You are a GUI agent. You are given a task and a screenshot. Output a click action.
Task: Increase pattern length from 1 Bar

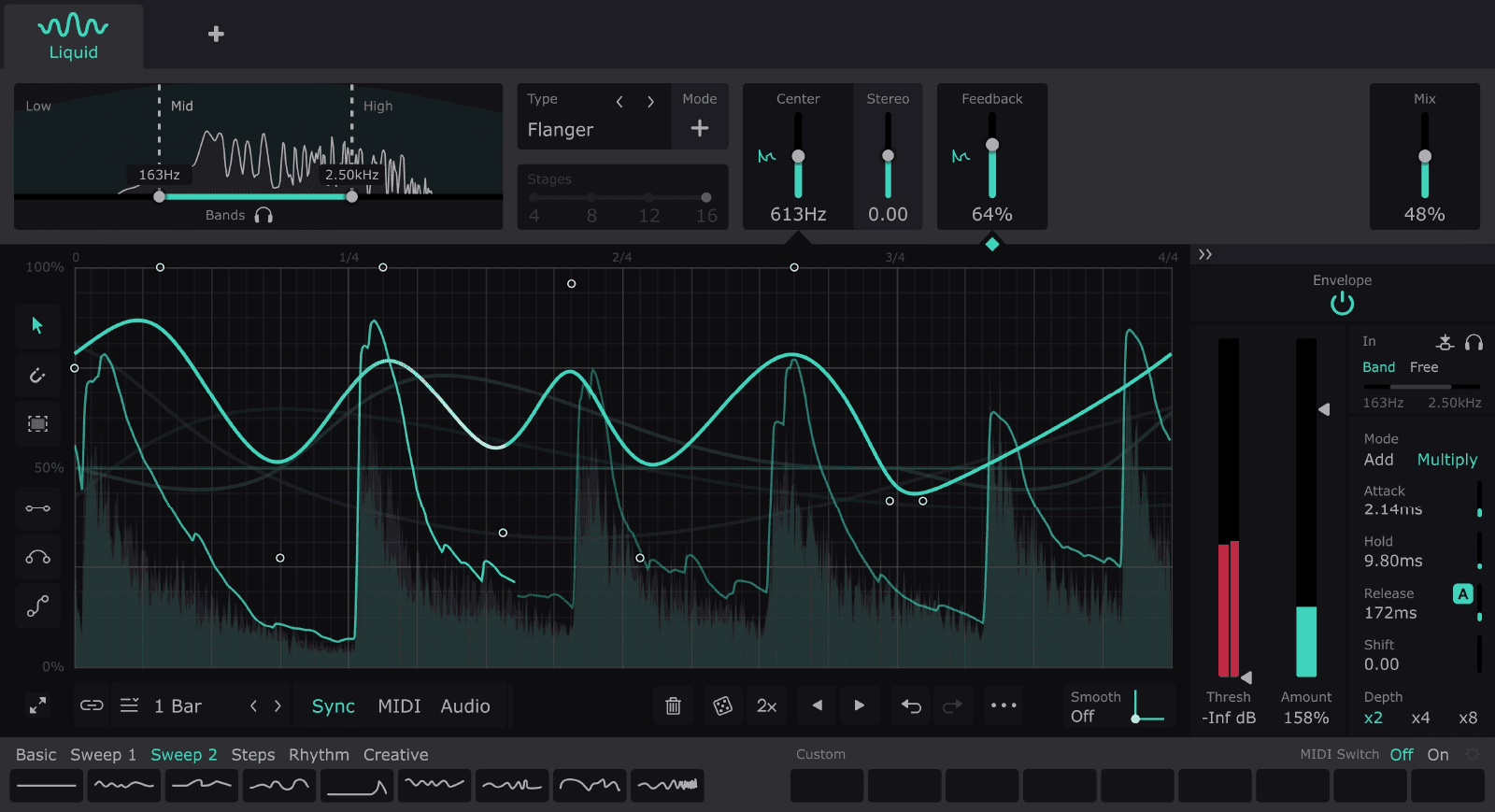click(278, 705)
